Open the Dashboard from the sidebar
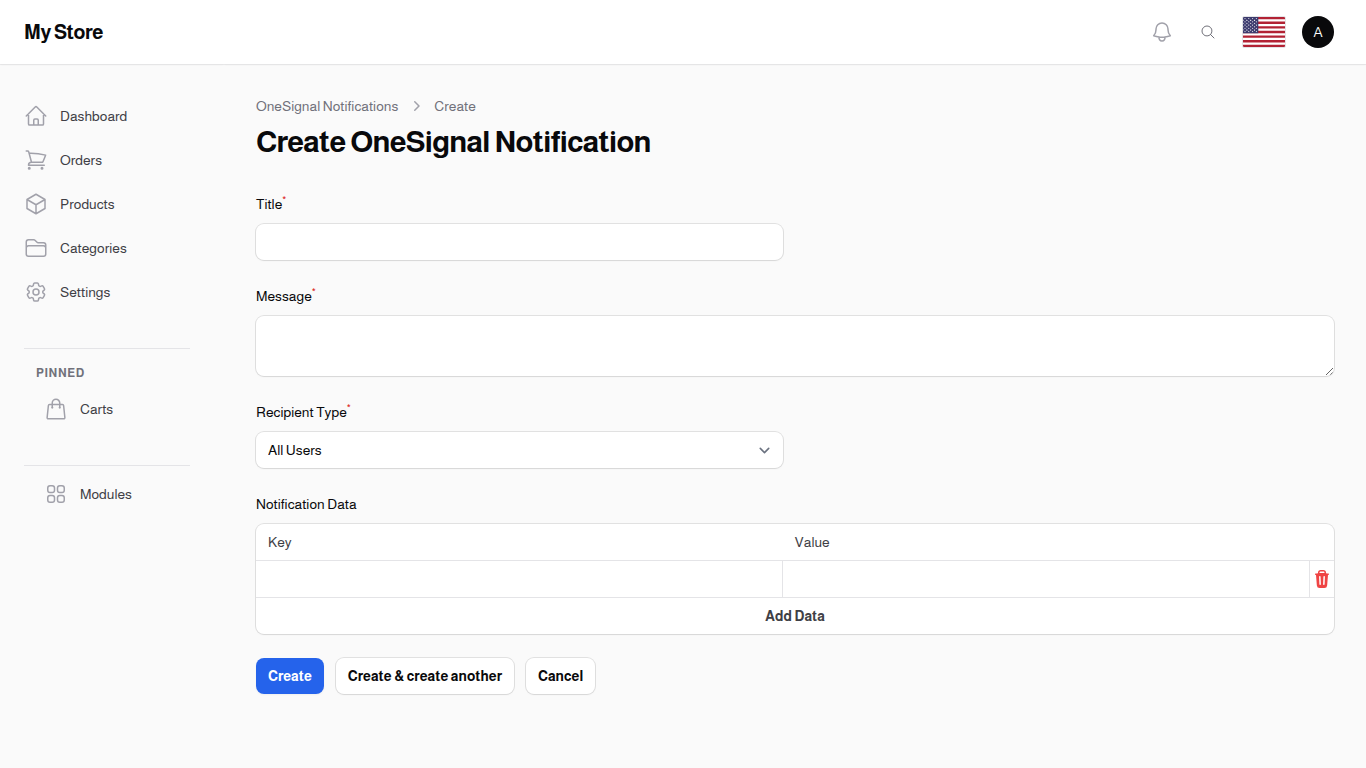The height and width of the screenshot is (768, 1366). (93, 116)
